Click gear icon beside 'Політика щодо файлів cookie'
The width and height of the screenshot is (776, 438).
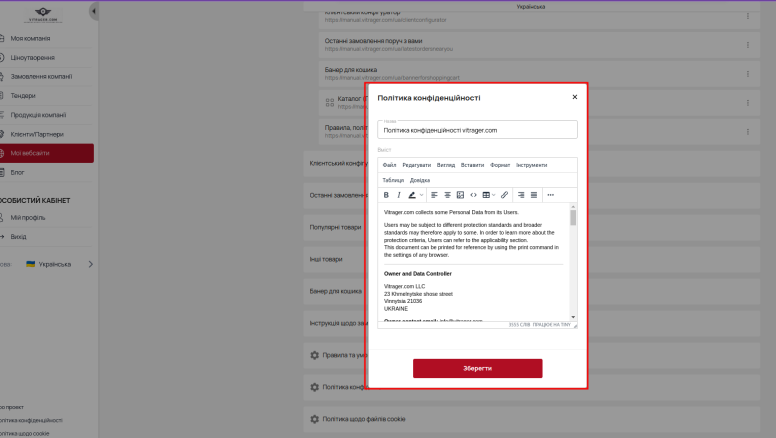pos(314,419)
